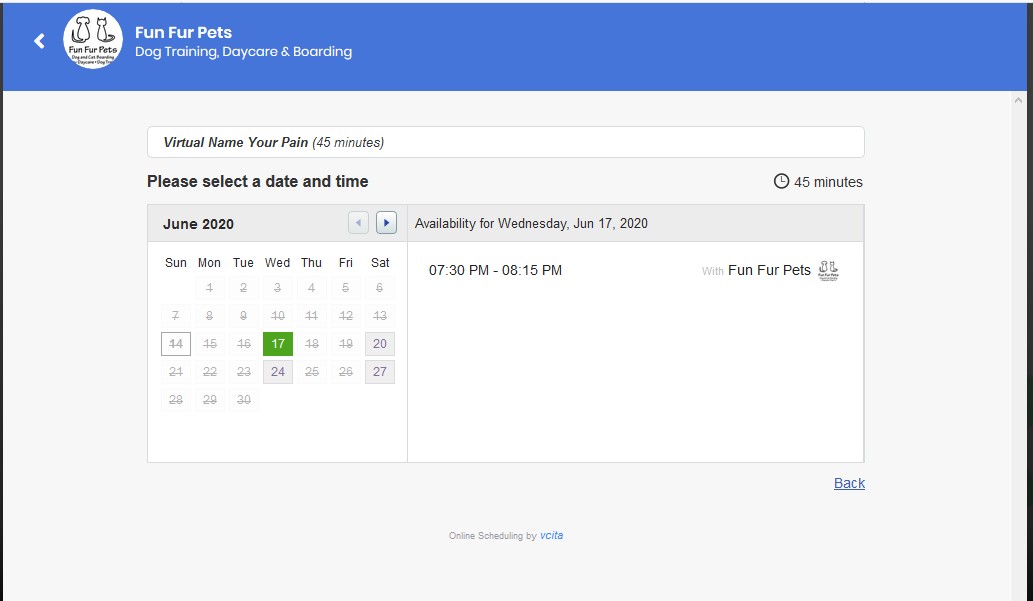Screen dimensions: 1033x601
Task: Open the vcita link in footer
Action: (551, 535)
